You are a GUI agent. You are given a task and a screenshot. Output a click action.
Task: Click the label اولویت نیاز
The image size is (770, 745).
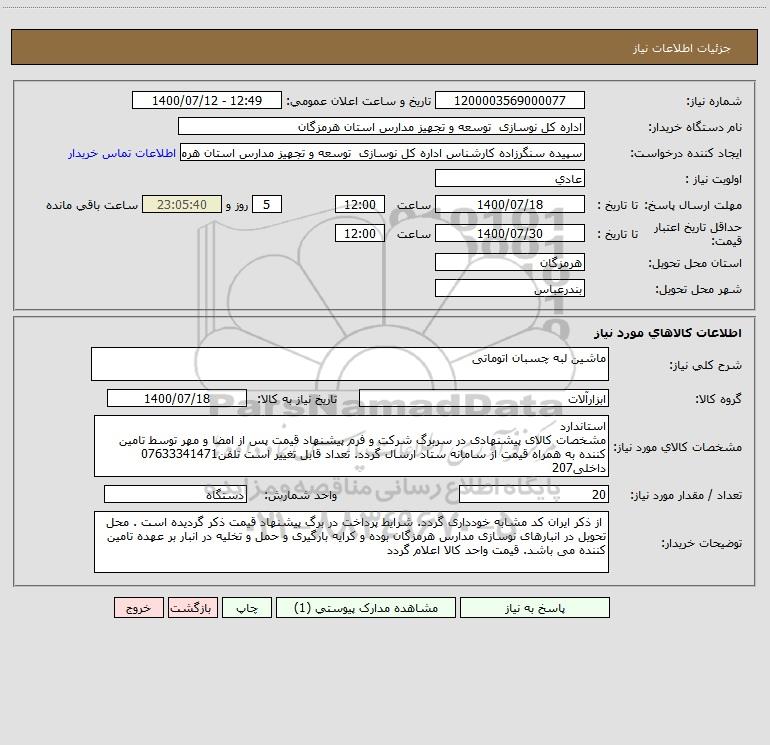pos(714,179)
